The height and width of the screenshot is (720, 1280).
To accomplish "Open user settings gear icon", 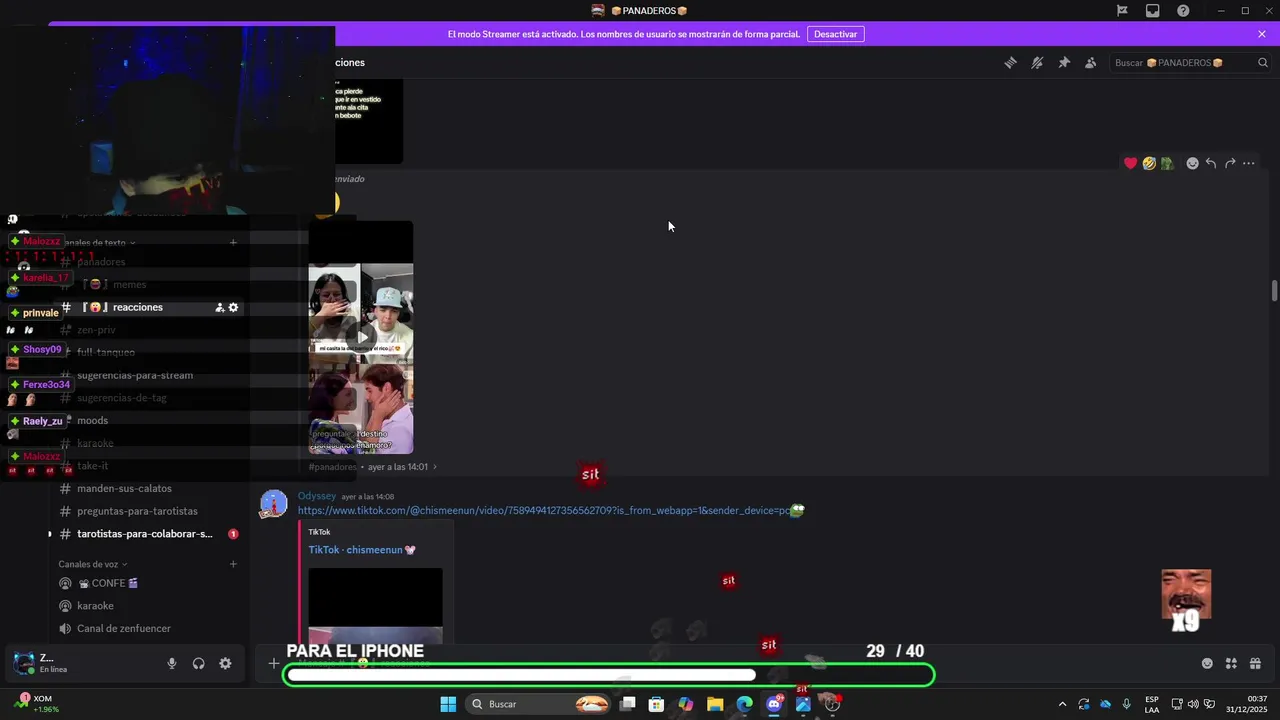I will 225,663.
